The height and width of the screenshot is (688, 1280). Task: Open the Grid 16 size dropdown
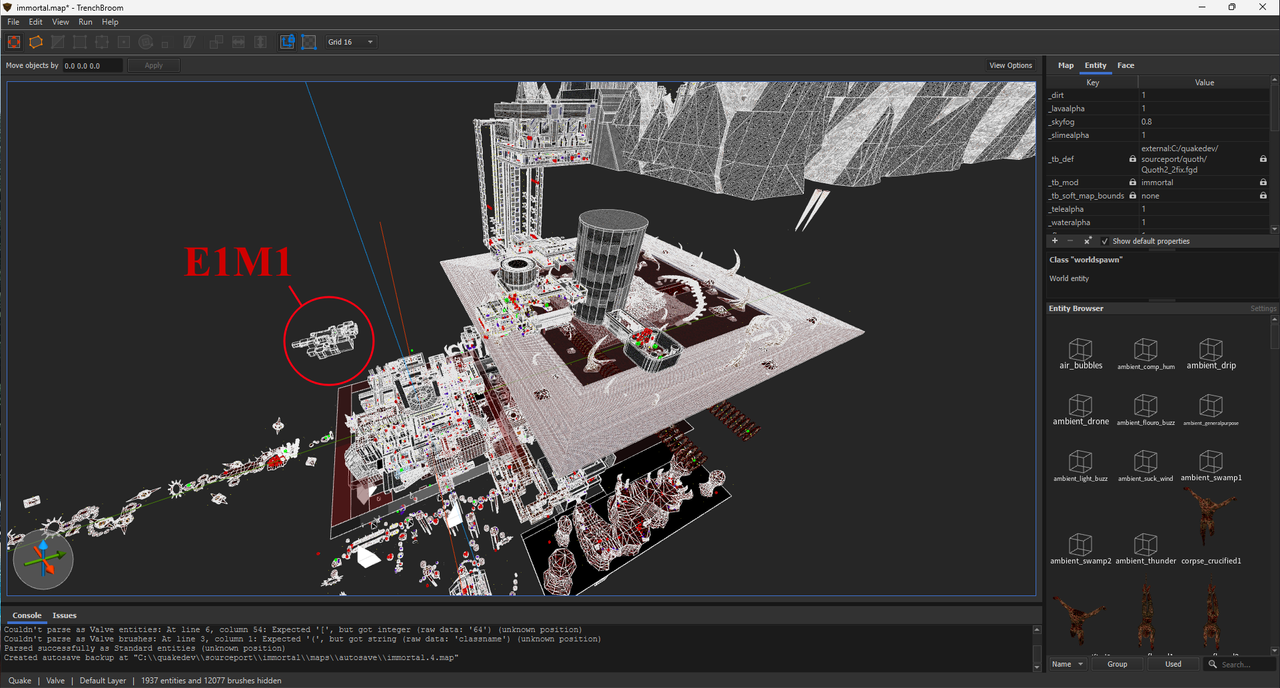coord(350,42)
